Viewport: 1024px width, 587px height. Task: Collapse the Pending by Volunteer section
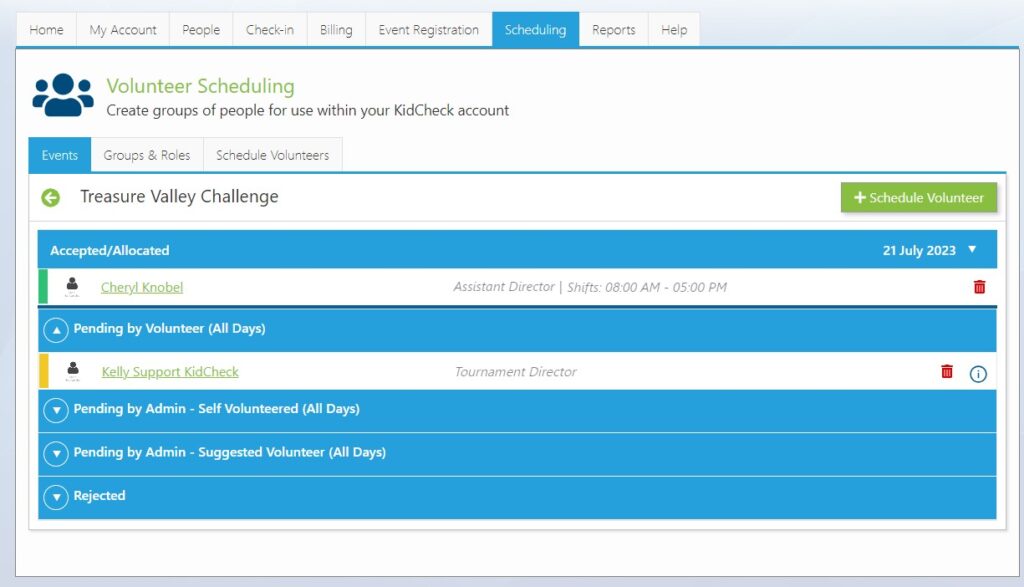point(56,328)
